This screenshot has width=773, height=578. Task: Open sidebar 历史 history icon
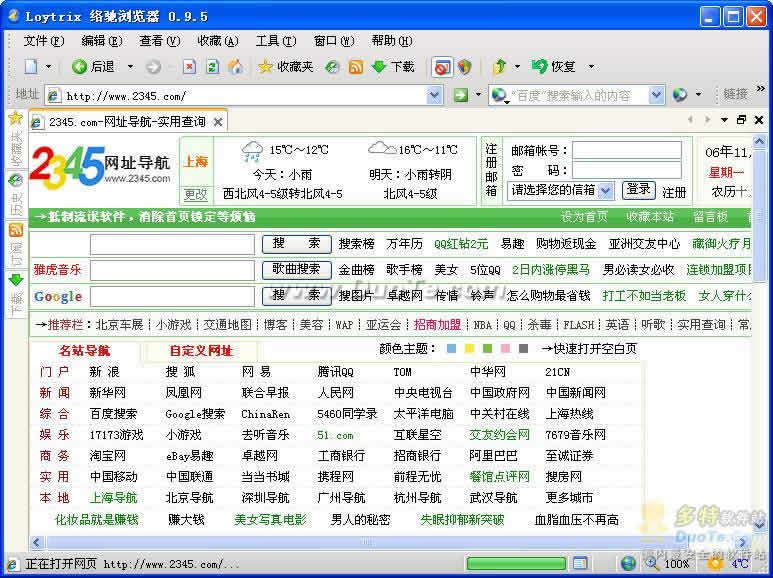(16, 180)
